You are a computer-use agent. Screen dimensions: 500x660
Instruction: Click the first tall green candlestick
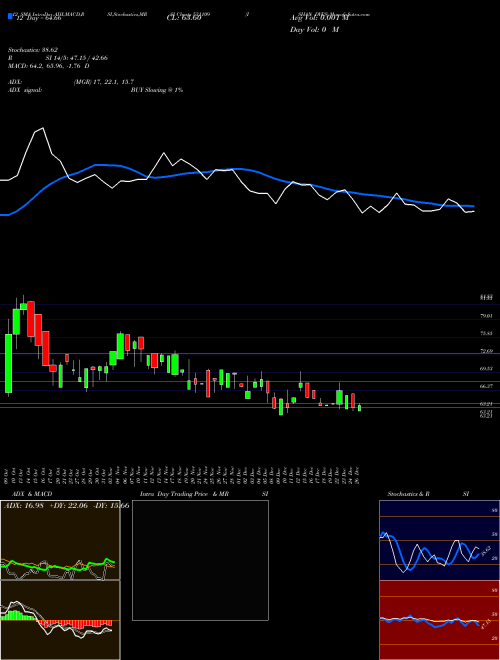(x=8, y=363)
